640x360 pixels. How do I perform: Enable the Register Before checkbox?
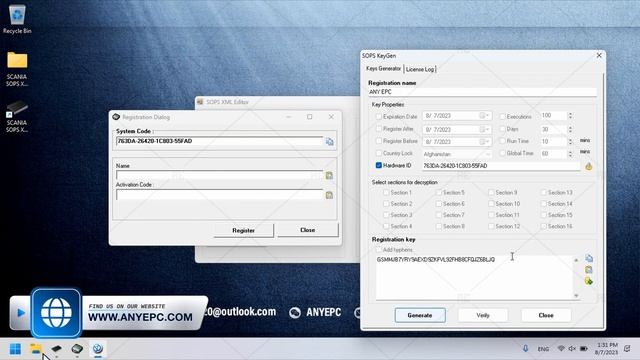click(379, 141)
